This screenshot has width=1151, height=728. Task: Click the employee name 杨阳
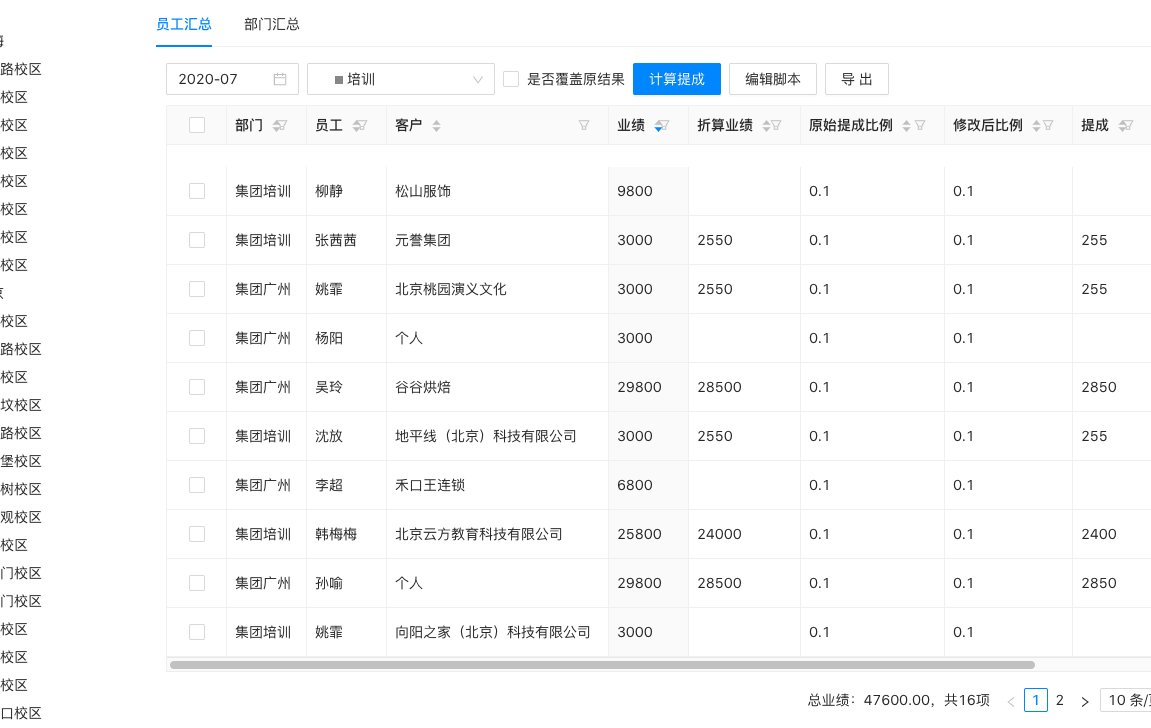[x=329, y=338]
